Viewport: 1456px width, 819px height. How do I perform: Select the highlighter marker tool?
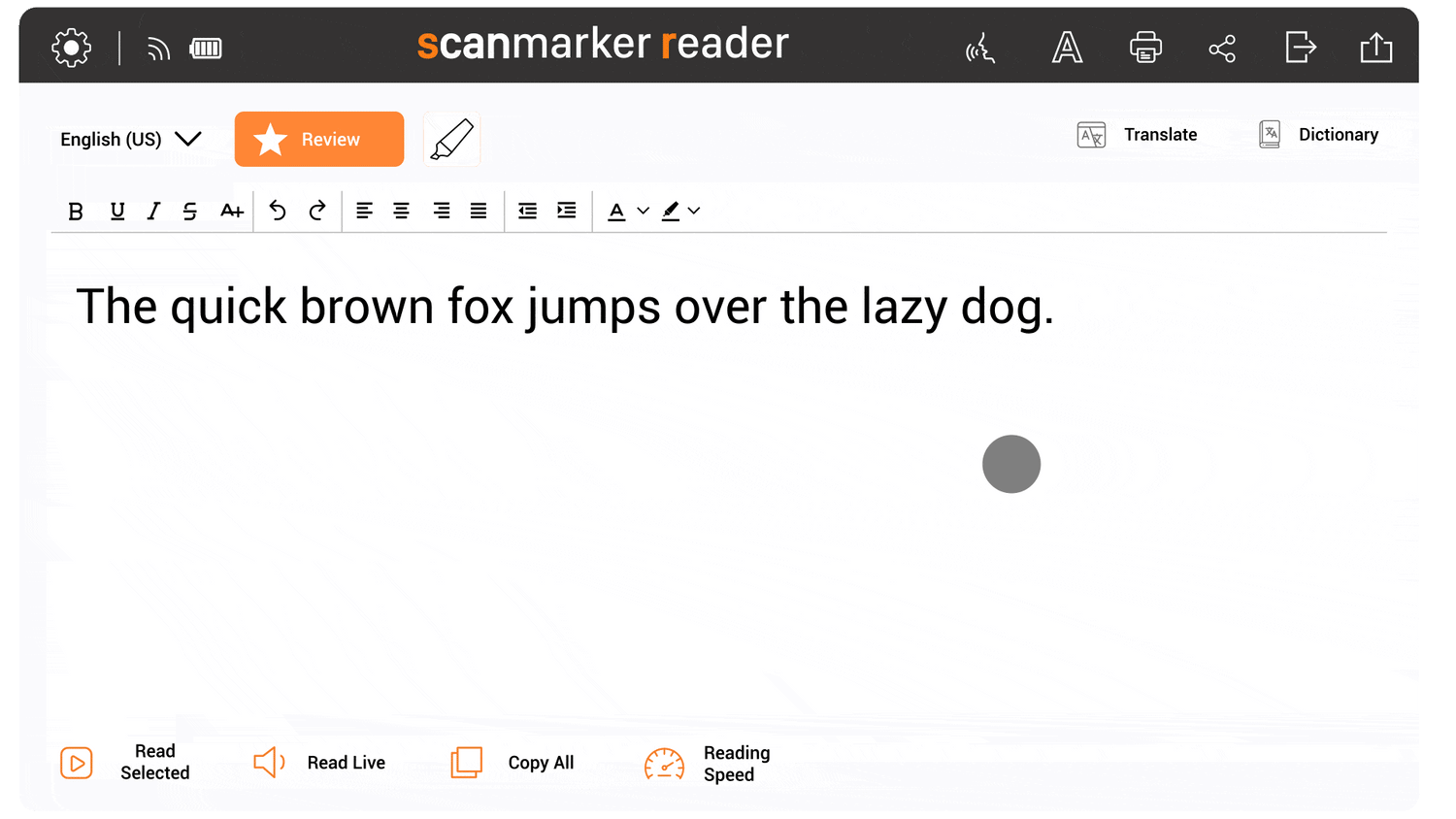[452, 139]
